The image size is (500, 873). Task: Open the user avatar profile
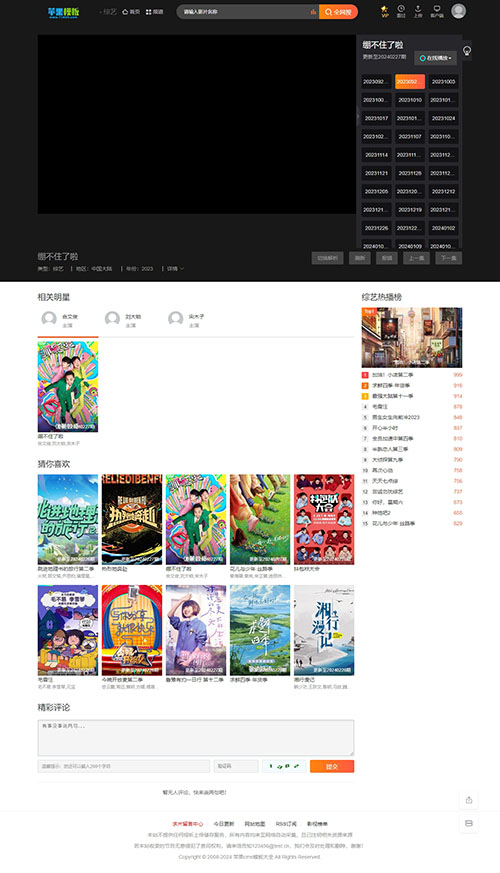[x=458, y=11]
